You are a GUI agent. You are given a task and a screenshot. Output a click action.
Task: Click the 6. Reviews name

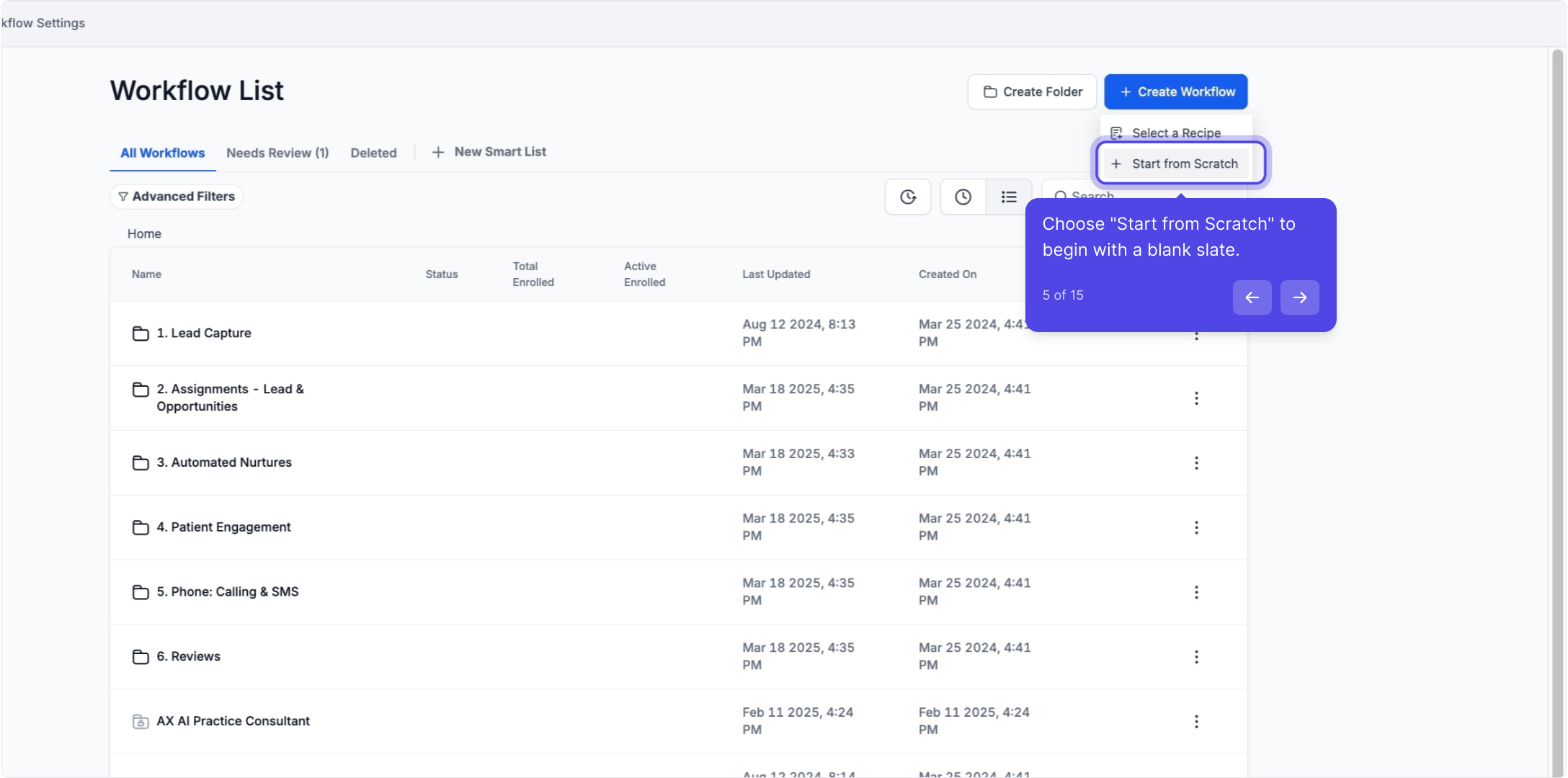[x=188, y=656]
